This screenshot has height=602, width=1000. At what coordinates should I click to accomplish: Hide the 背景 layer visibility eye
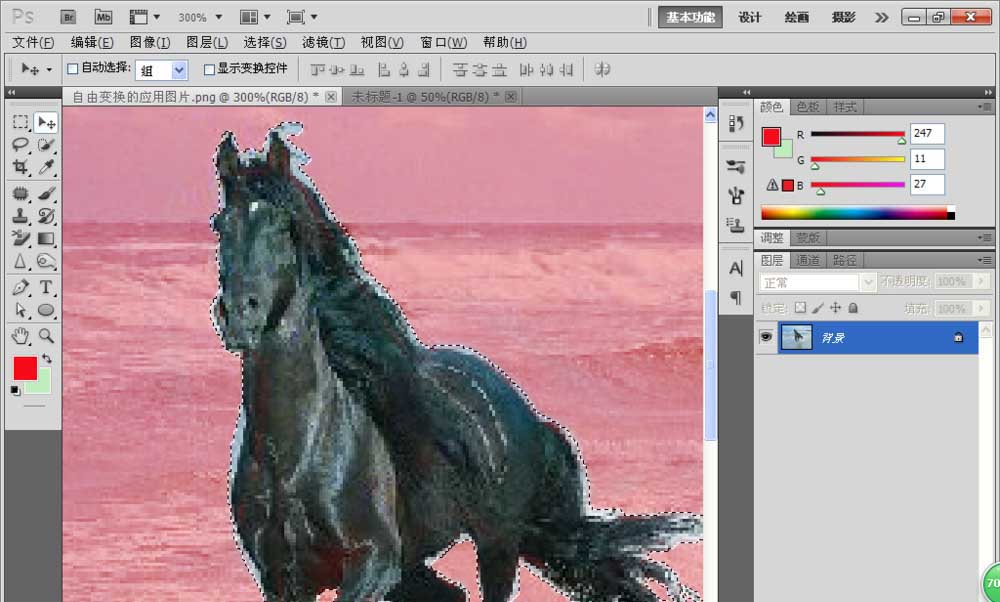pos(765,337)
